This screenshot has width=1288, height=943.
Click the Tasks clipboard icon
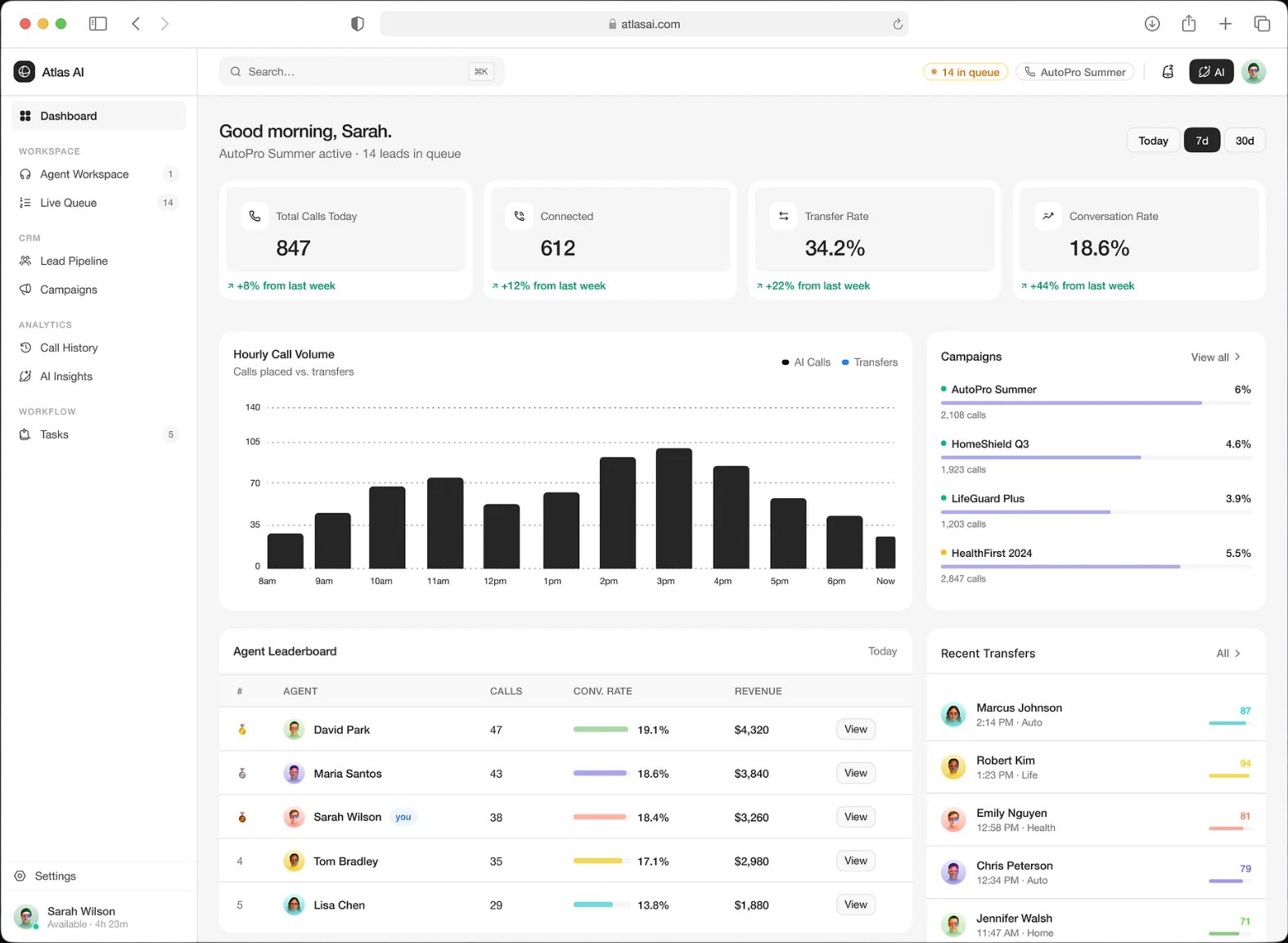point(25,434)
